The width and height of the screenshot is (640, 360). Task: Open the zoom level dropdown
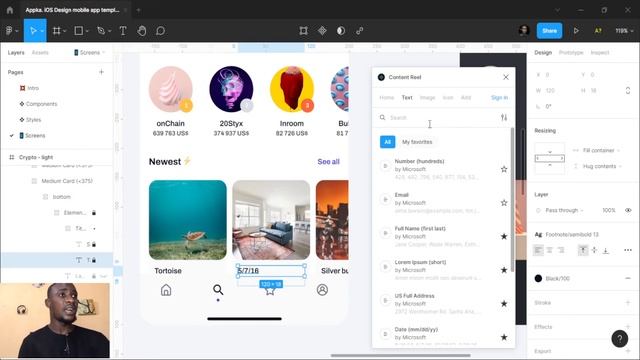click(x=624, y=31)
